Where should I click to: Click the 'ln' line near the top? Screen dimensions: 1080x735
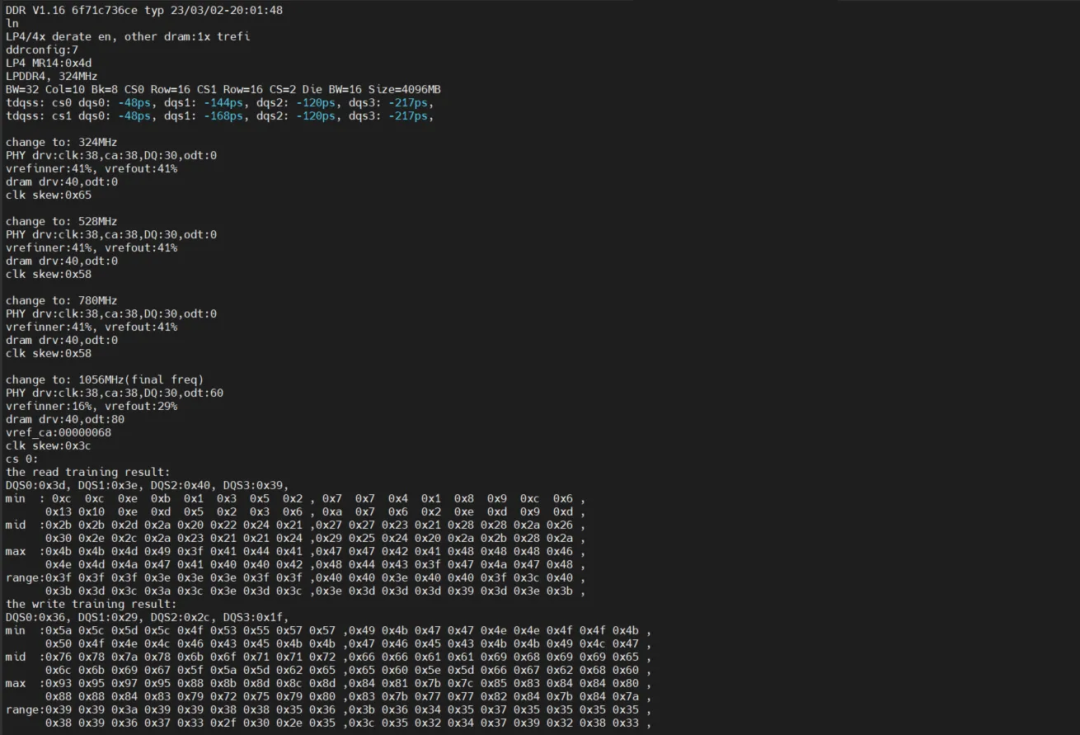[x=12, y=23]
